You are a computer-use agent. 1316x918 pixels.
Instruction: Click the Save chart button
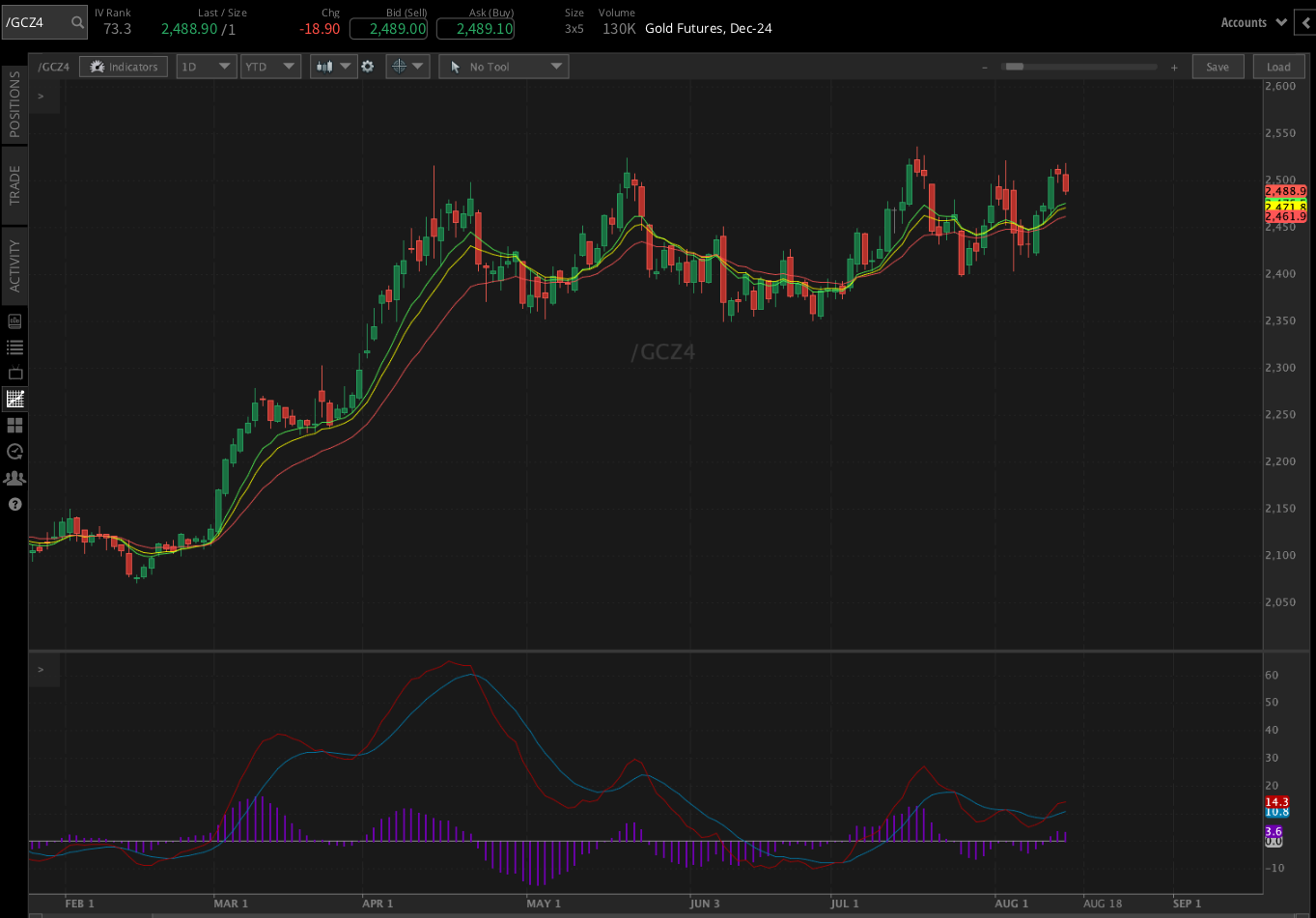pos(1218,67)
